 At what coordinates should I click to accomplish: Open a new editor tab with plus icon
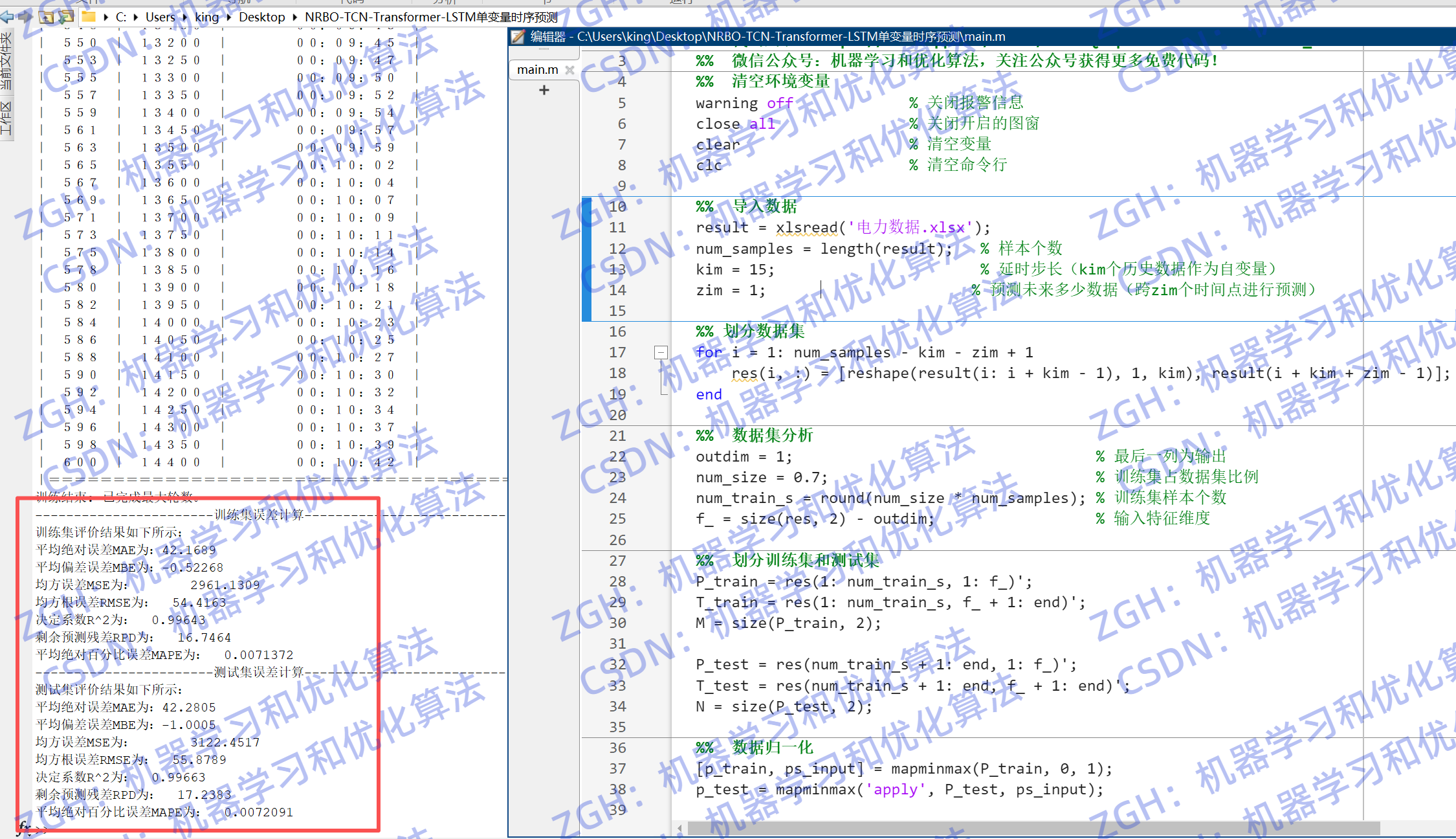pyautogui.click(x=544, y=90)
